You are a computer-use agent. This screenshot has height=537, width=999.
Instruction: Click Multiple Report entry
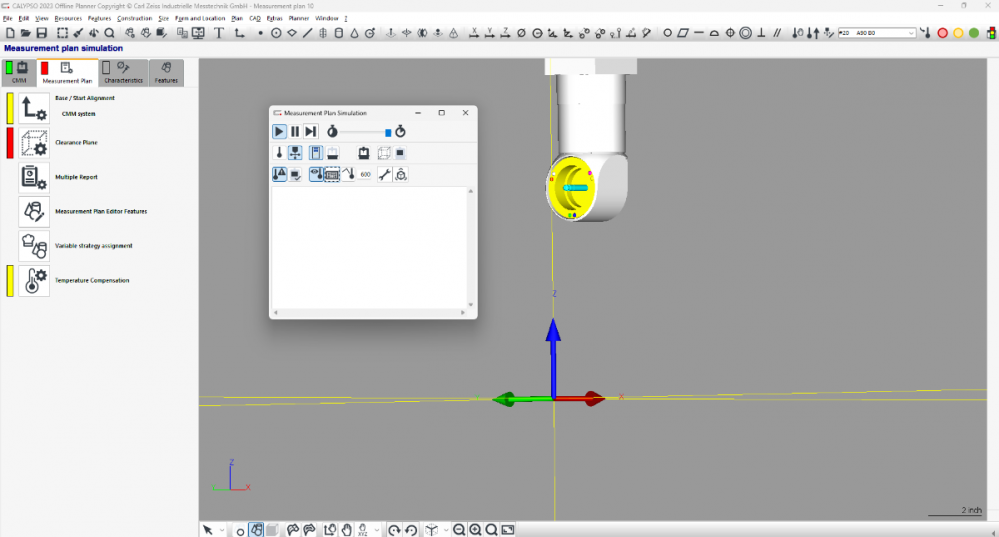[76, 177]
